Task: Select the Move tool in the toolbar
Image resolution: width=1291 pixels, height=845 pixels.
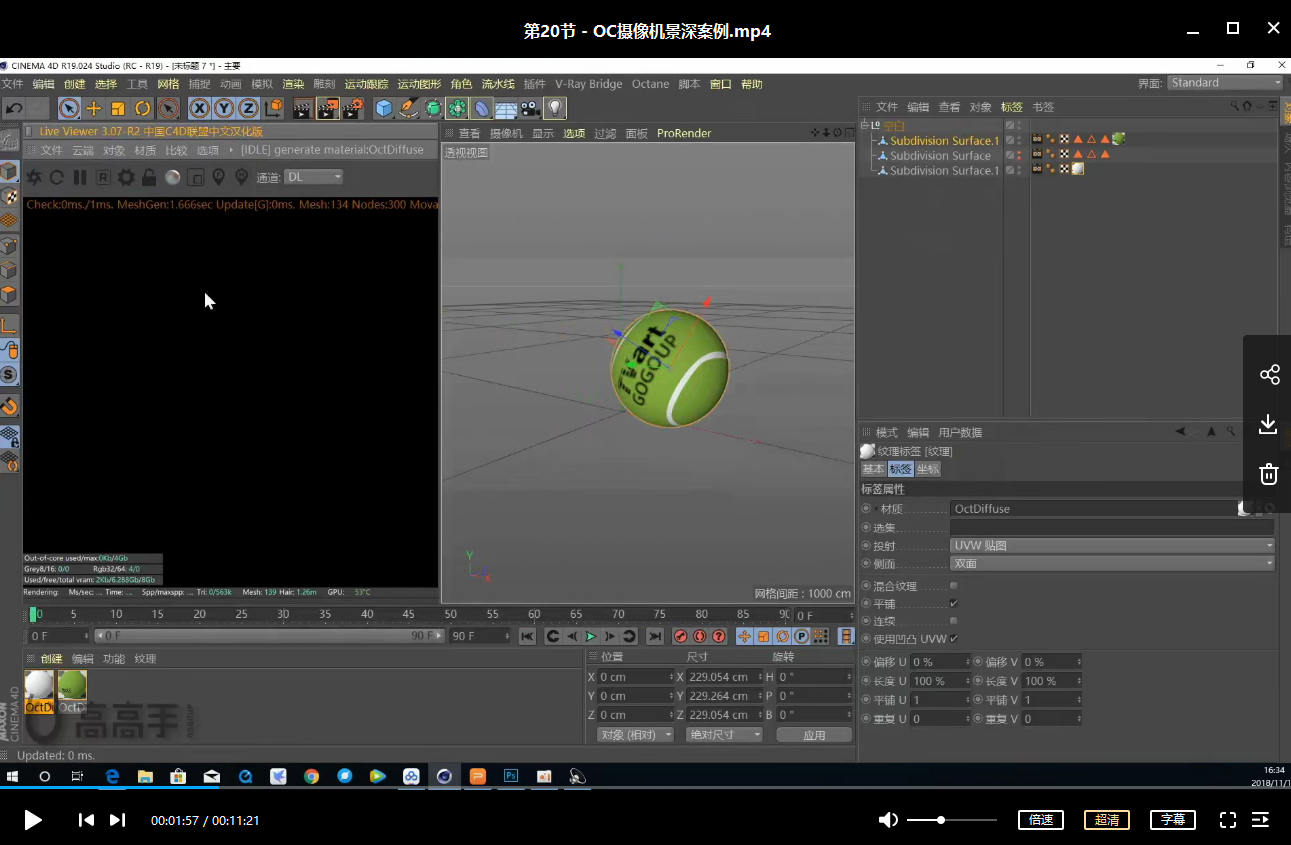Action: pyautogui.click(x=94, y=108)
